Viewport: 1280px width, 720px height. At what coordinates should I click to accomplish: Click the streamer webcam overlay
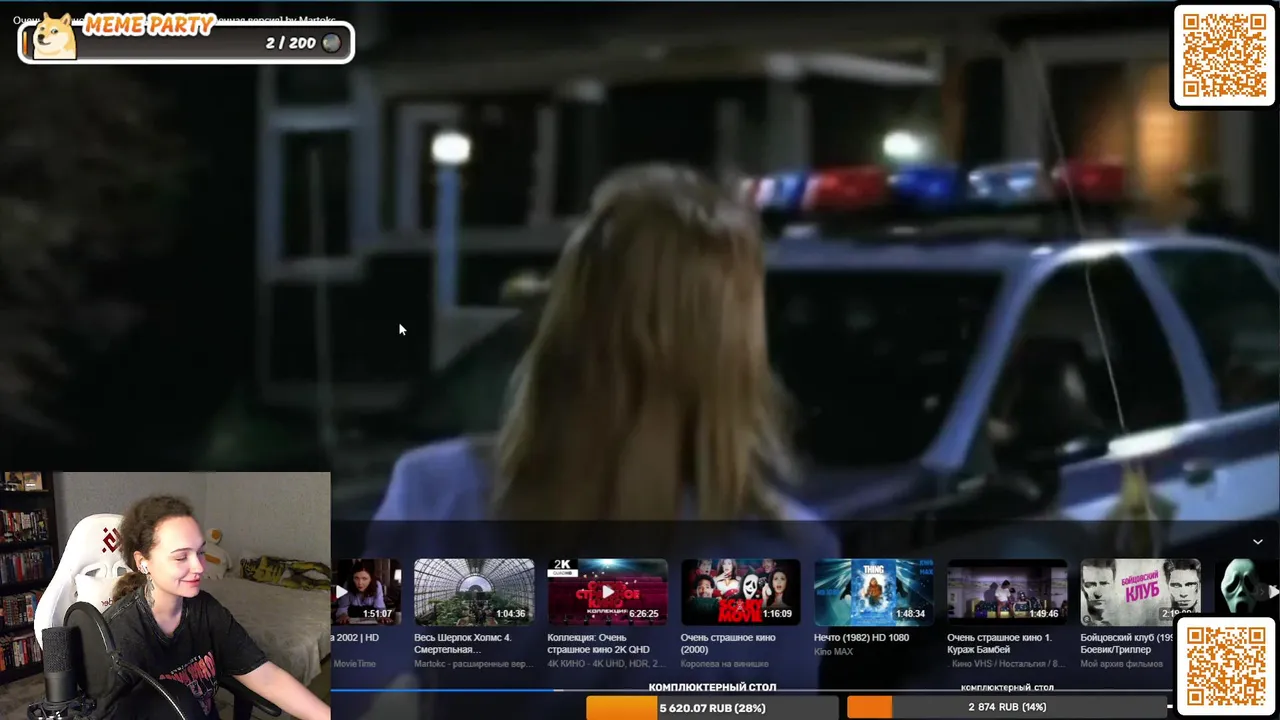tap(165, 596)
